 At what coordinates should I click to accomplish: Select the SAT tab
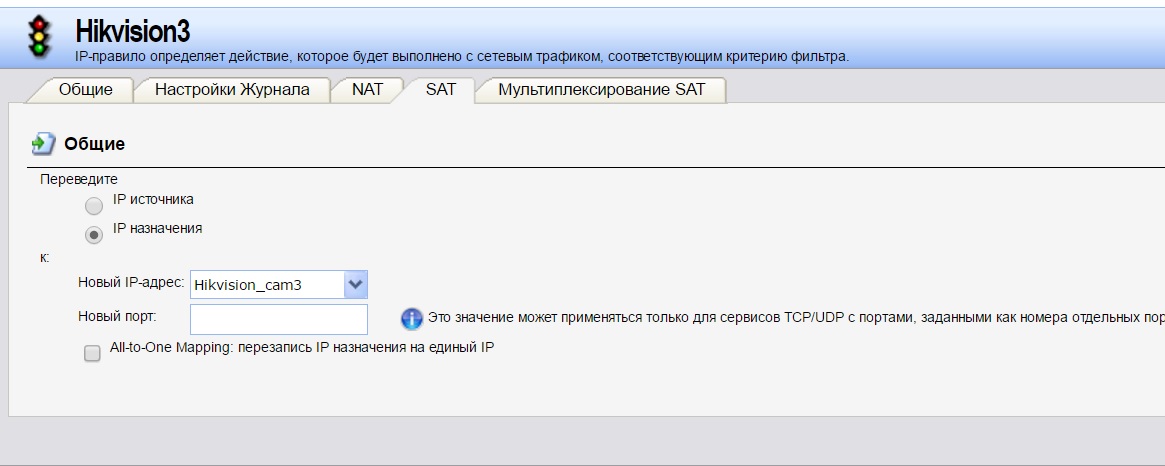tap(441, 90)
